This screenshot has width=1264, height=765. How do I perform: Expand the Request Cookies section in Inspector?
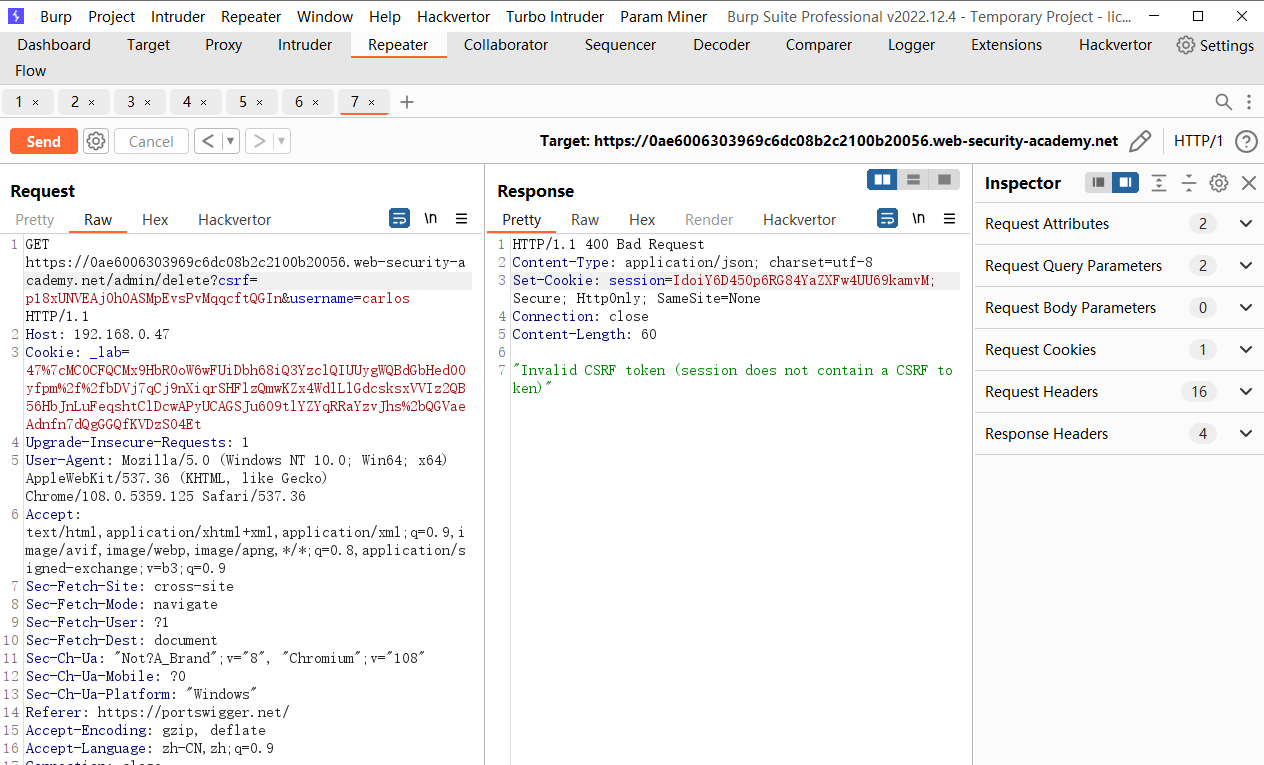(x=1246, y=349)
